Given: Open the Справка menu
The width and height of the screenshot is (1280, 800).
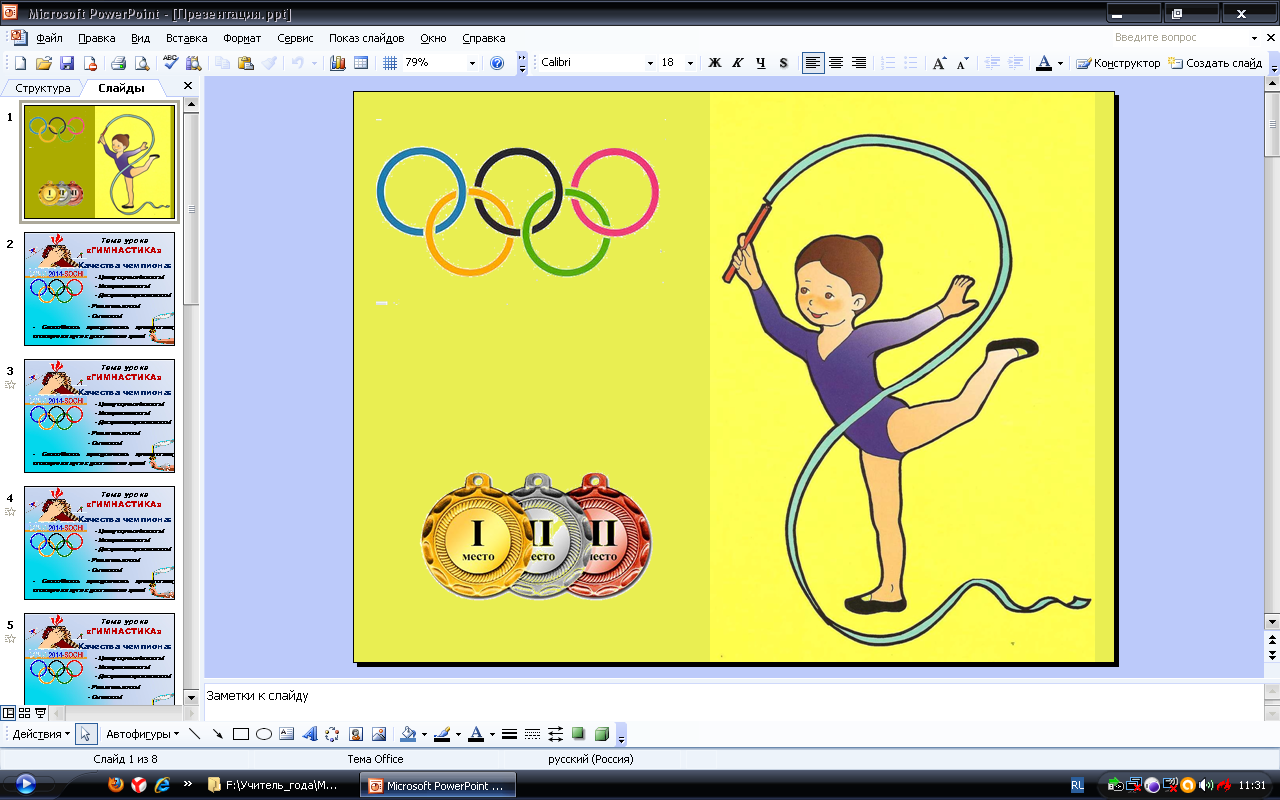Looking at the screenshot, I should click(484, 38).
